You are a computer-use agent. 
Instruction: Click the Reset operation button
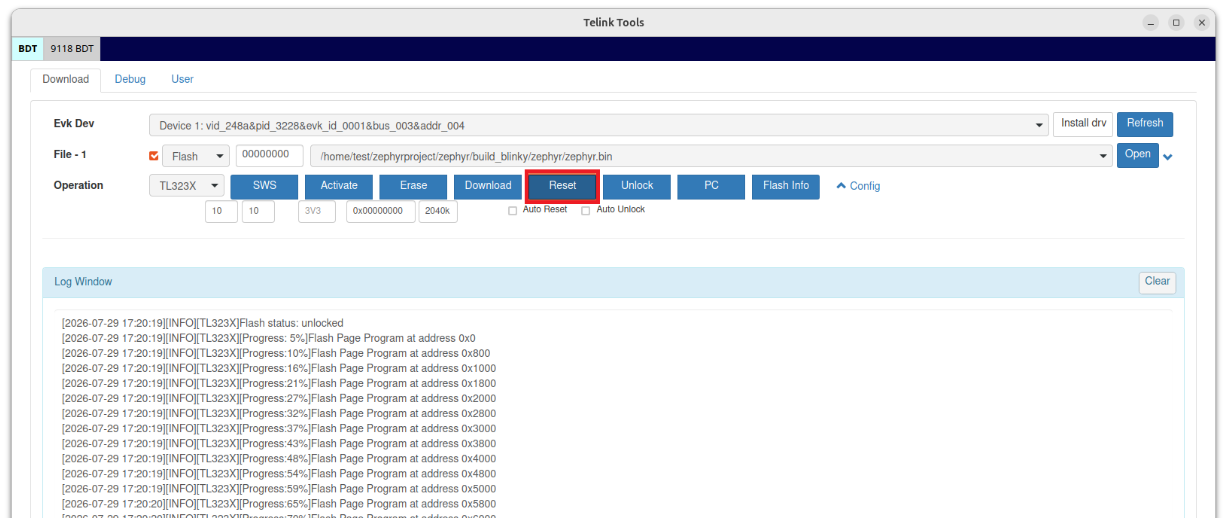[x=562, y=186]
